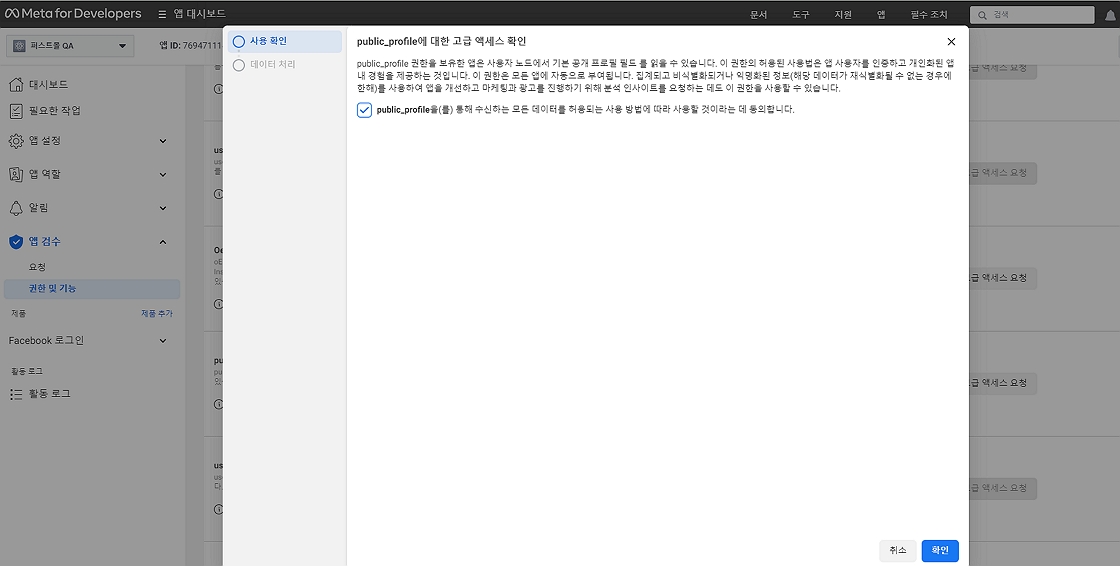Collapse the 앱 검수 section

point(163,242)
